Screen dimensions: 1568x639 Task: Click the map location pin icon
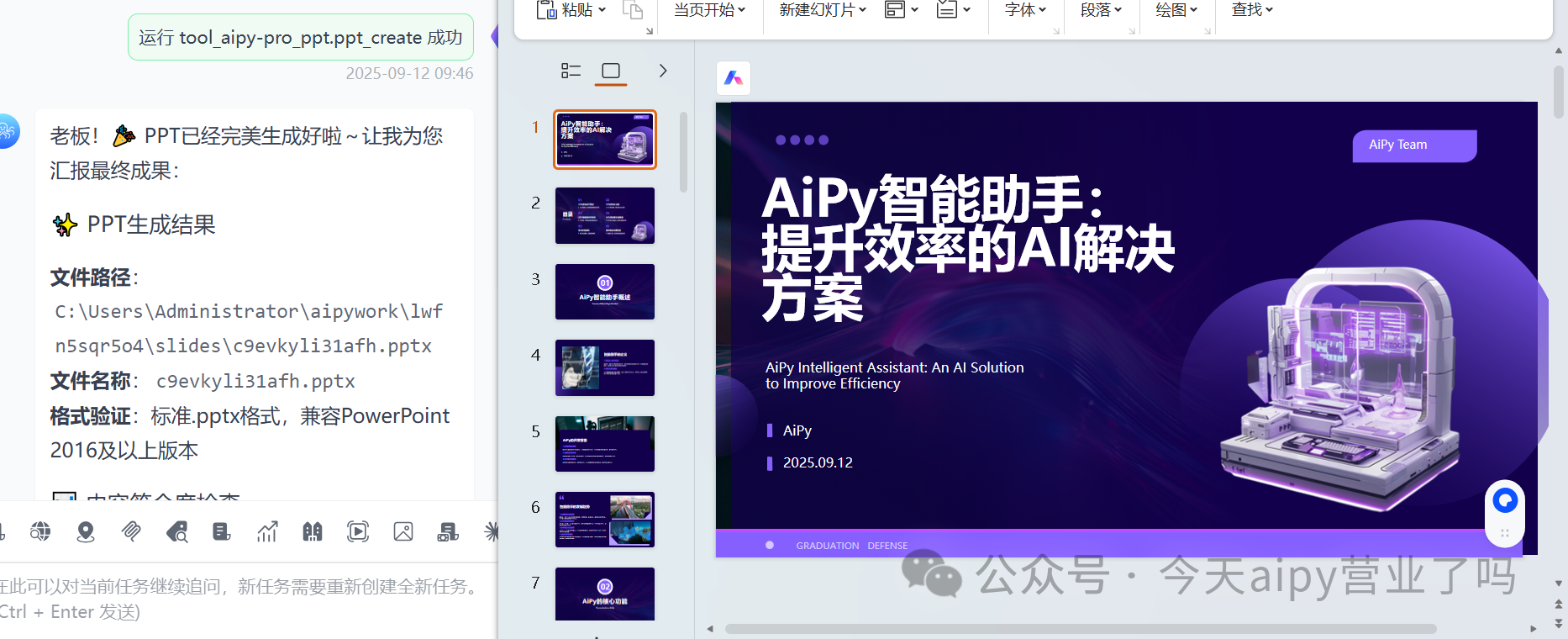[x=86, y=531]
